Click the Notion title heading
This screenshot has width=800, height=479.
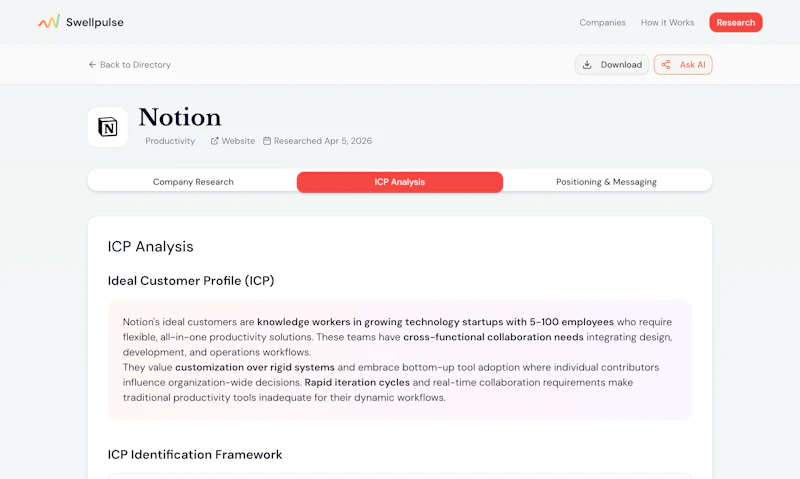click(x=180, y=117)
